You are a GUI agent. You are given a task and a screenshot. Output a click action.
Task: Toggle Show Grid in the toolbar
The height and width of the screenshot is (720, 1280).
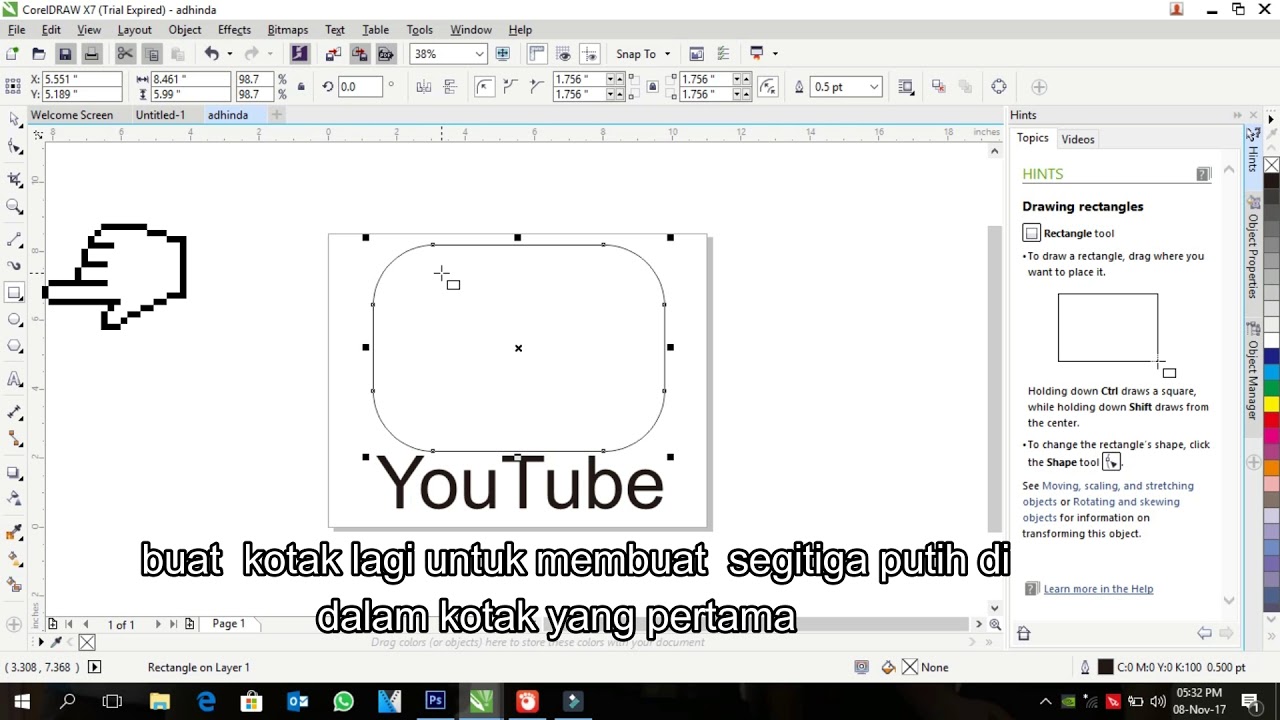564,54
